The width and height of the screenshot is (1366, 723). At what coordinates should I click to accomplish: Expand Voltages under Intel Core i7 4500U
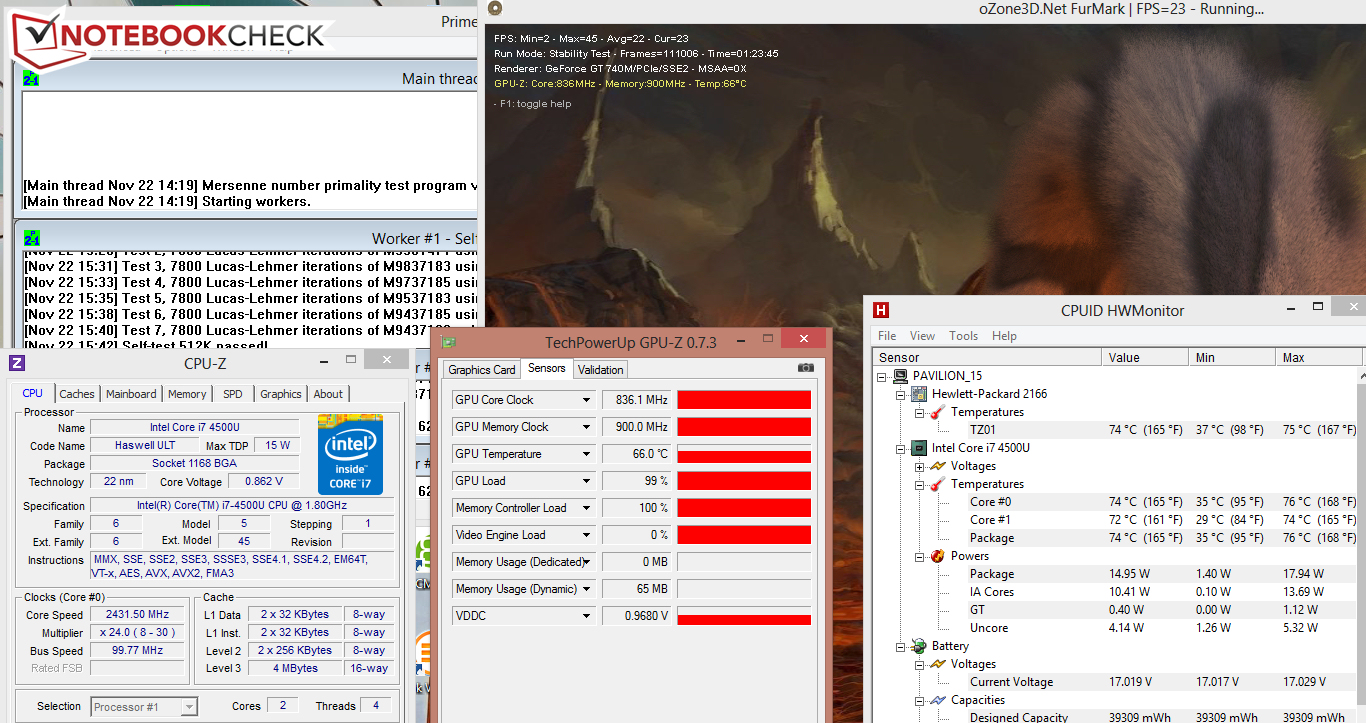[919, 466]
